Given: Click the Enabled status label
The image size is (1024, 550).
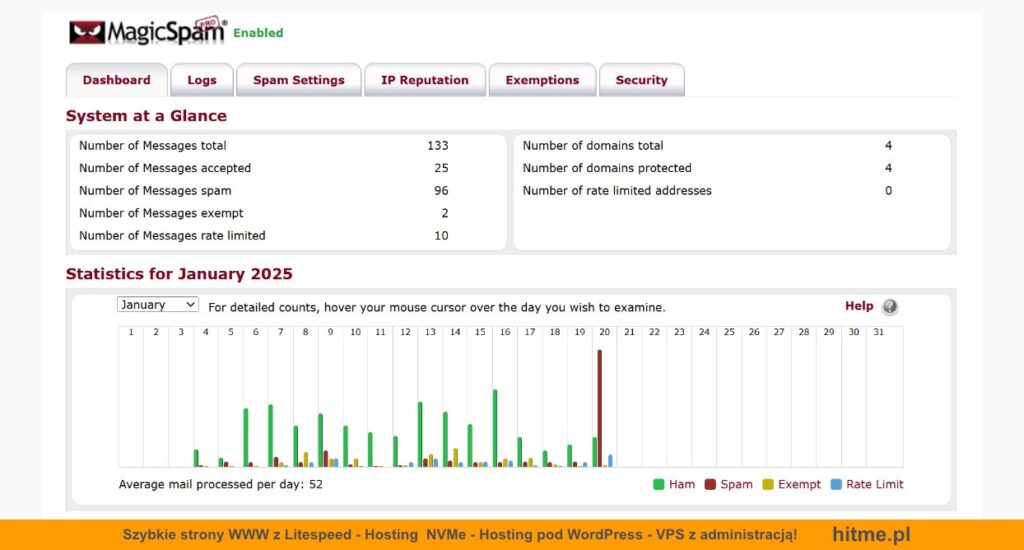Looking at the screenshot, I should point(258,33).
